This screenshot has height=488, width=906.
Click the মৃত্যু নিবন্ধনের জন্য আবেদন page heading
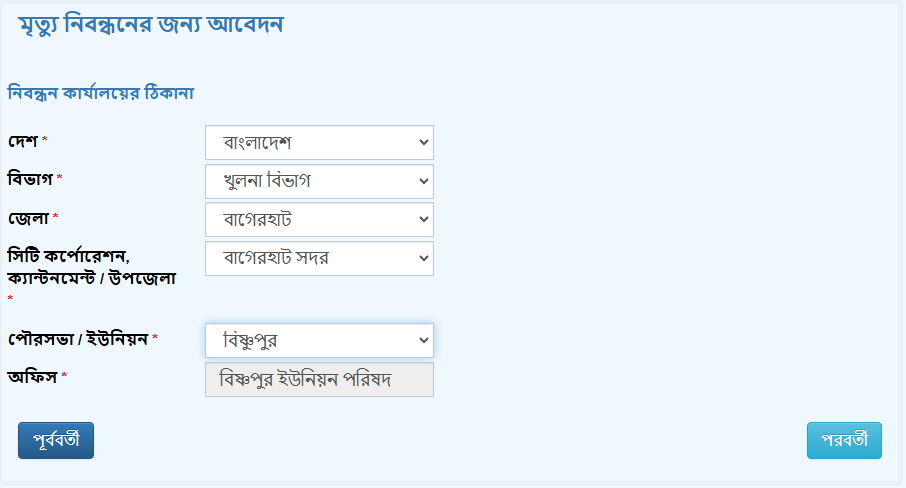[x=151, y=25]
